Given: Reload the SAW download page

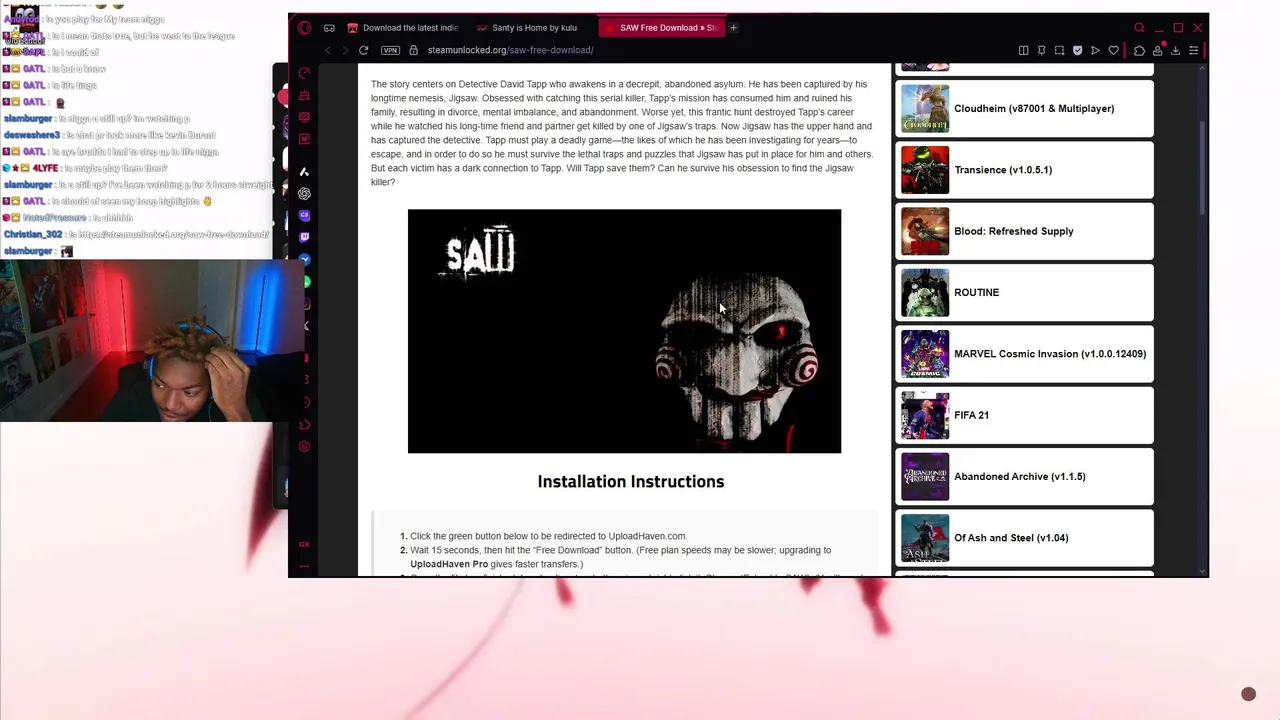Looking at the screenshot, I should 364,50.
